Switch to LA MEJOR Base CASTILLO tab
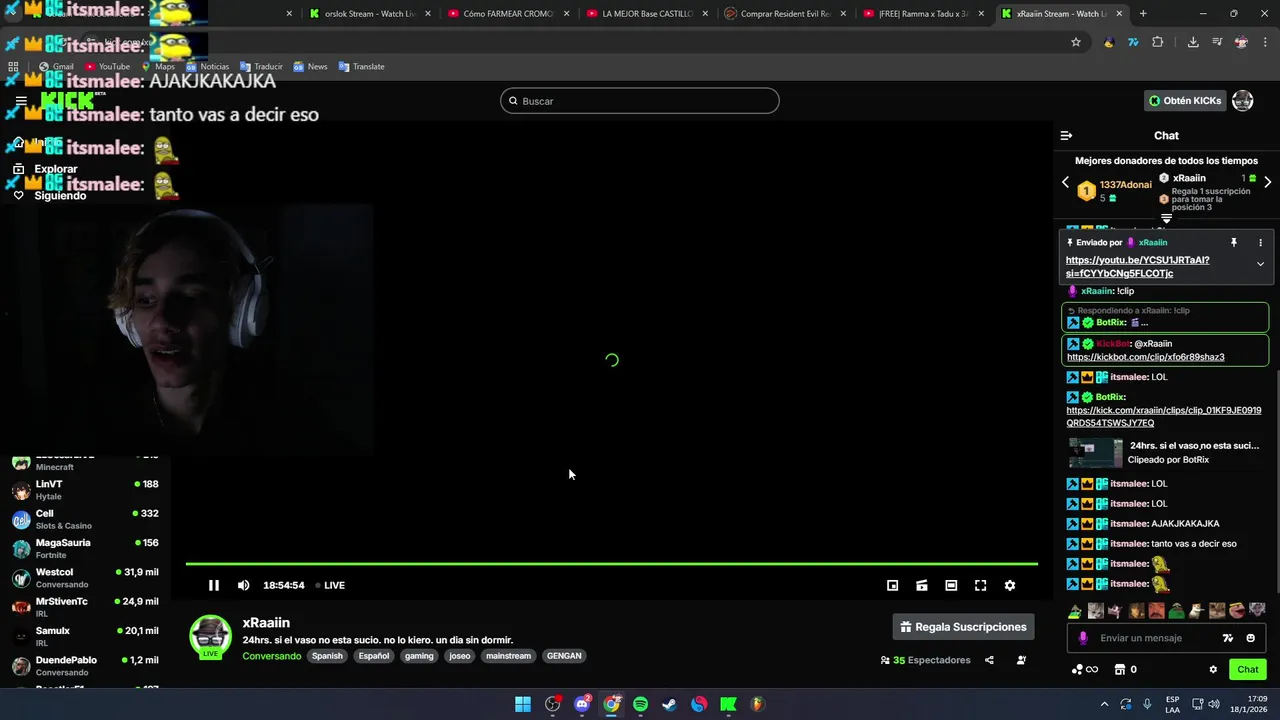1280x720 pixels. tap(648, 14)
